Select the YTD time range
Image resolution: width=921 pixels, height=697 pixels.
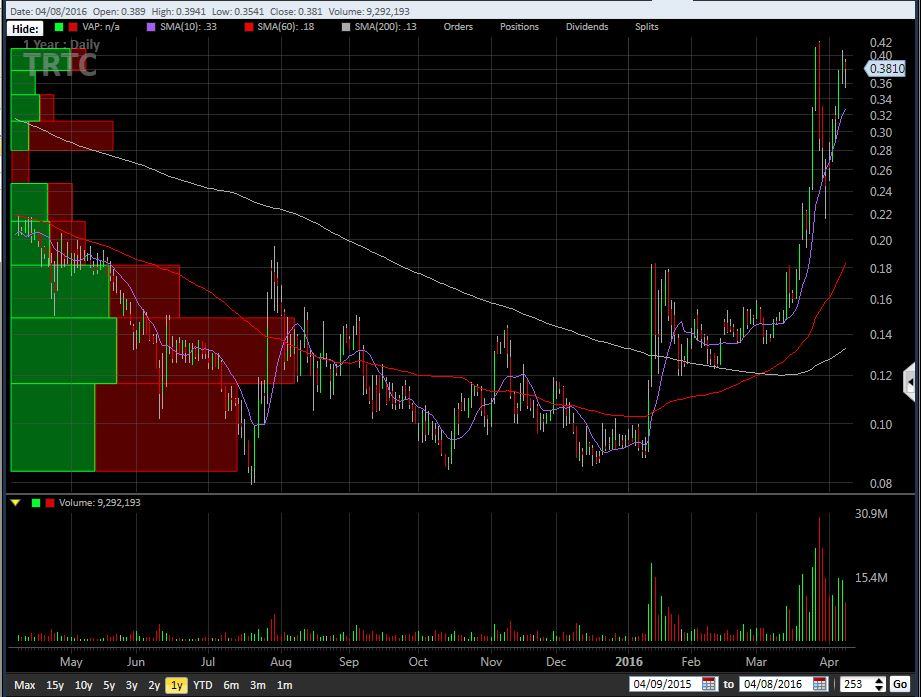(202, 685)
